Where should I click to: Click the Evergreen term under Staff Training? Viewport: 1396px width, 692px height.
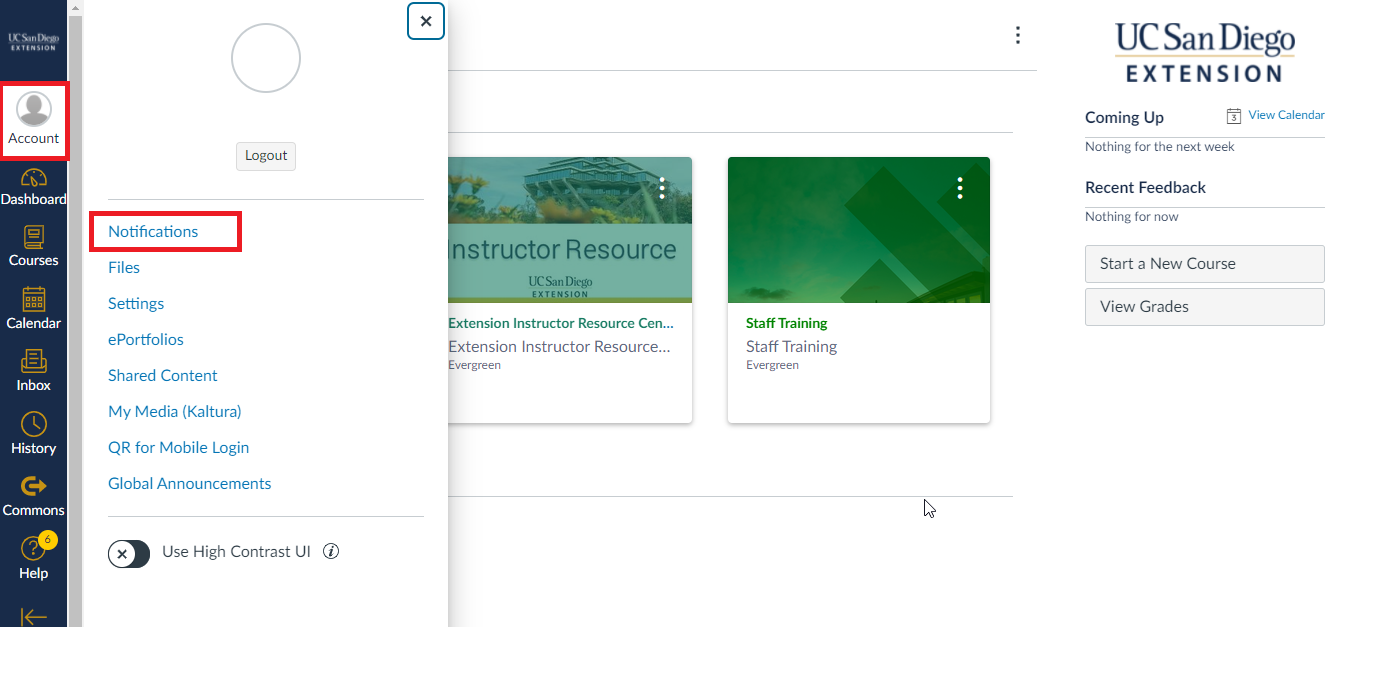pos(773,365)
